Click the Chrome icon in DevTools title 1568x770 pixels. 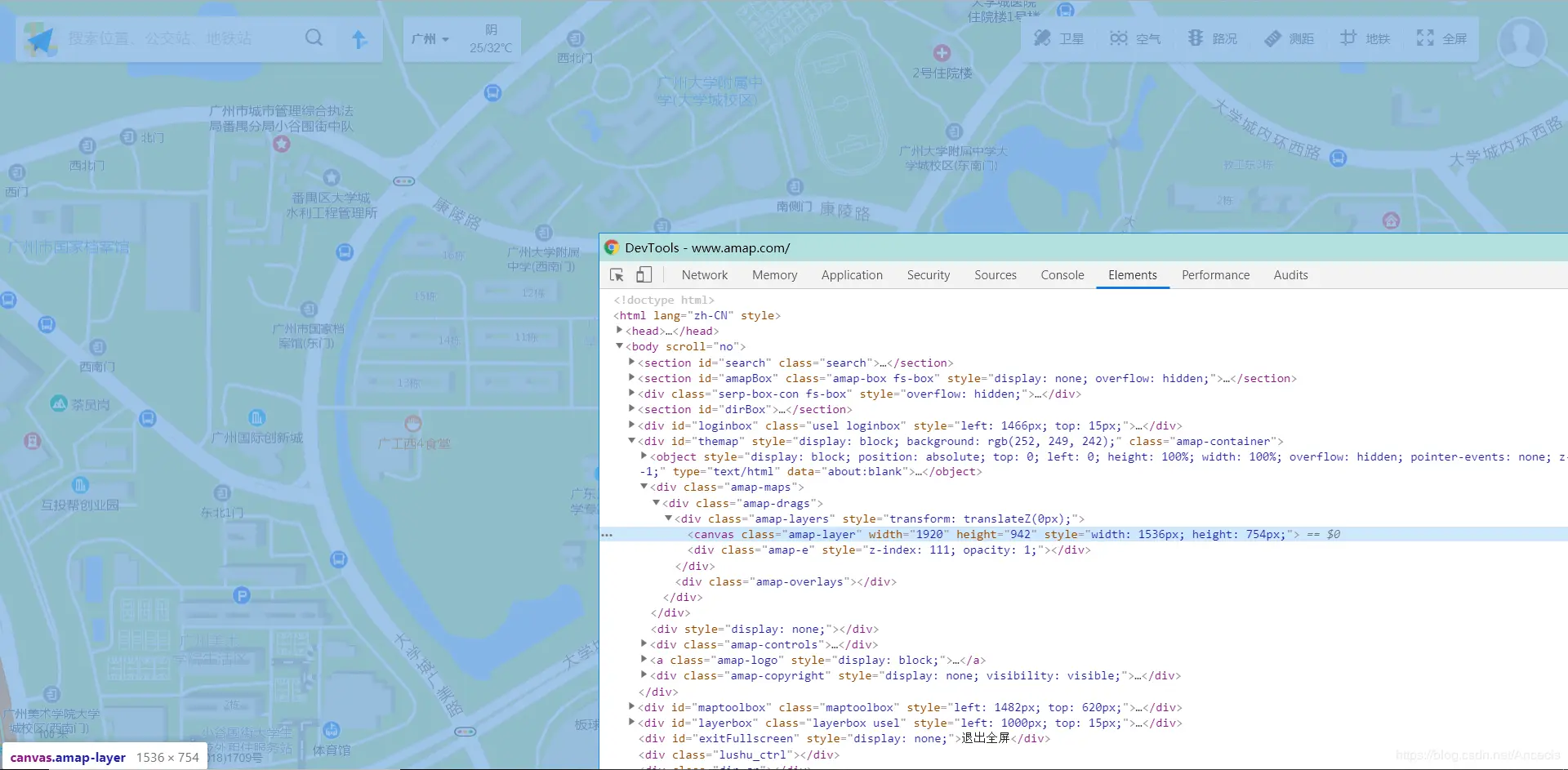click(x=612, y=247)
